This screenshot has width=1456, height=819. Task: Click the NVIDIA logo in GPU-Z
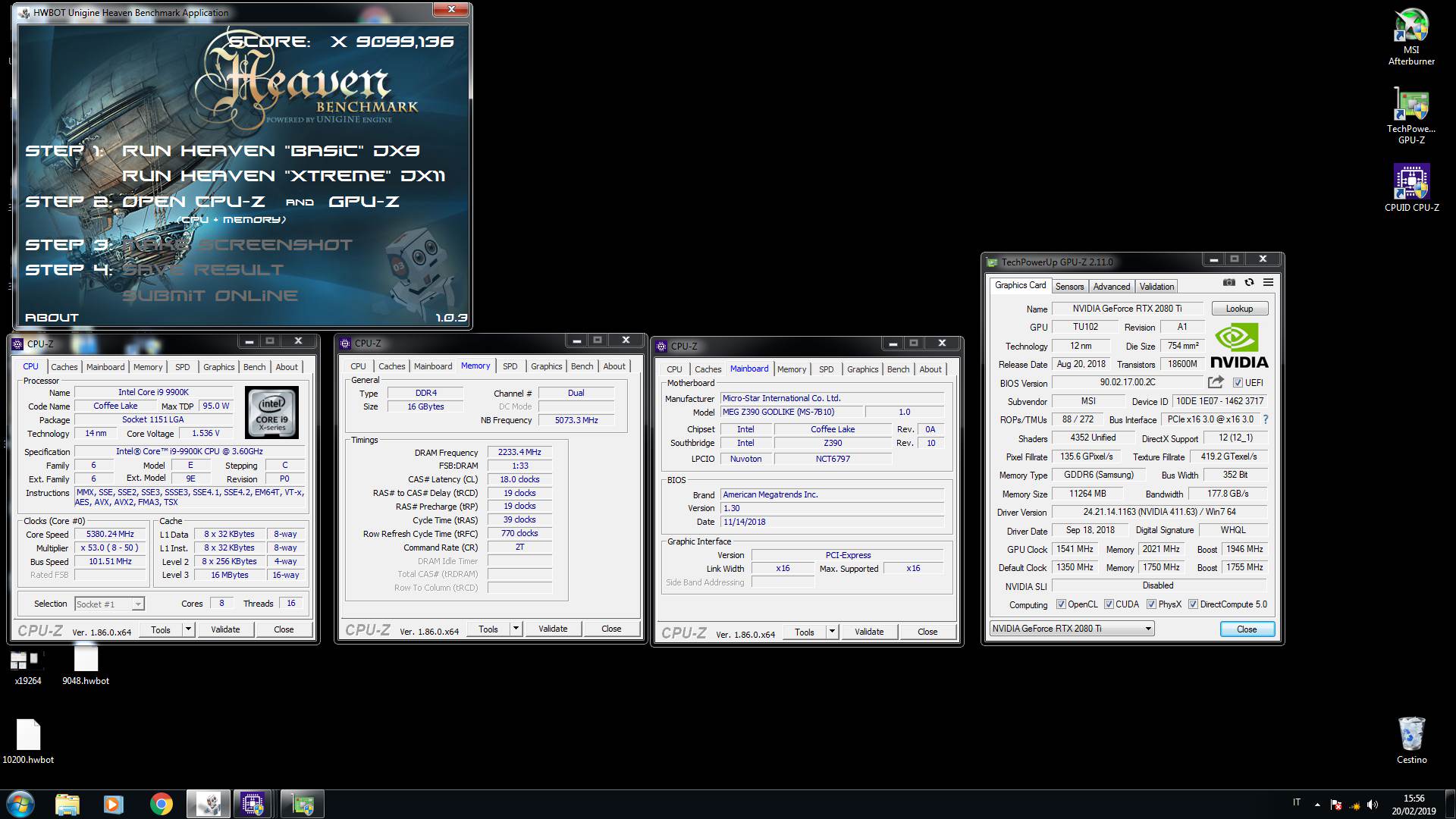[x=1239, y=346]
